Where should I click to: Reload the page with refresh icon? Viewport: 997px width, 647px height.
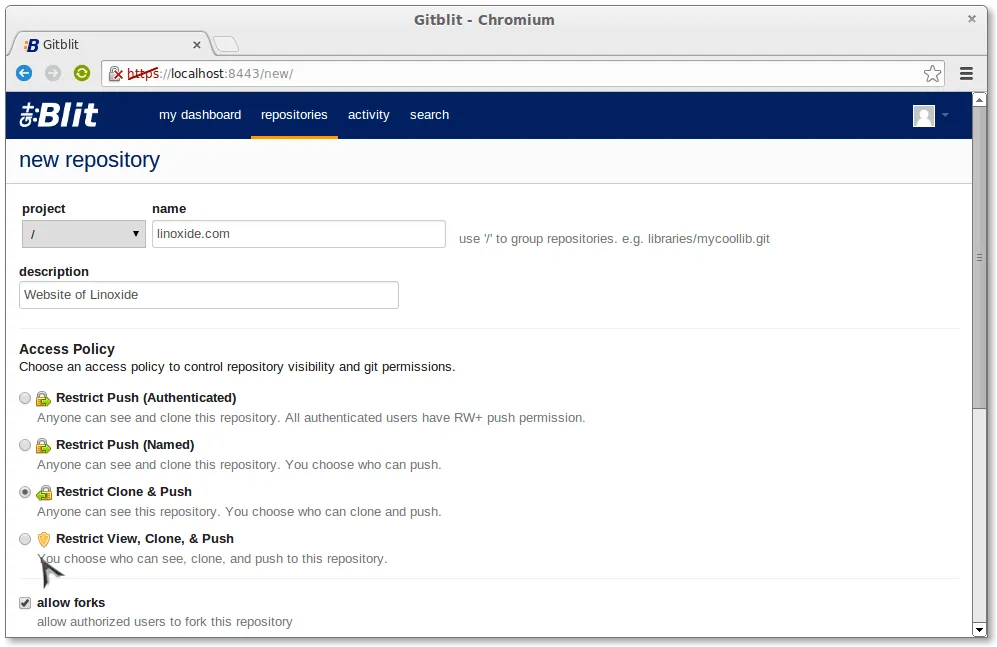tap(82, 73)
